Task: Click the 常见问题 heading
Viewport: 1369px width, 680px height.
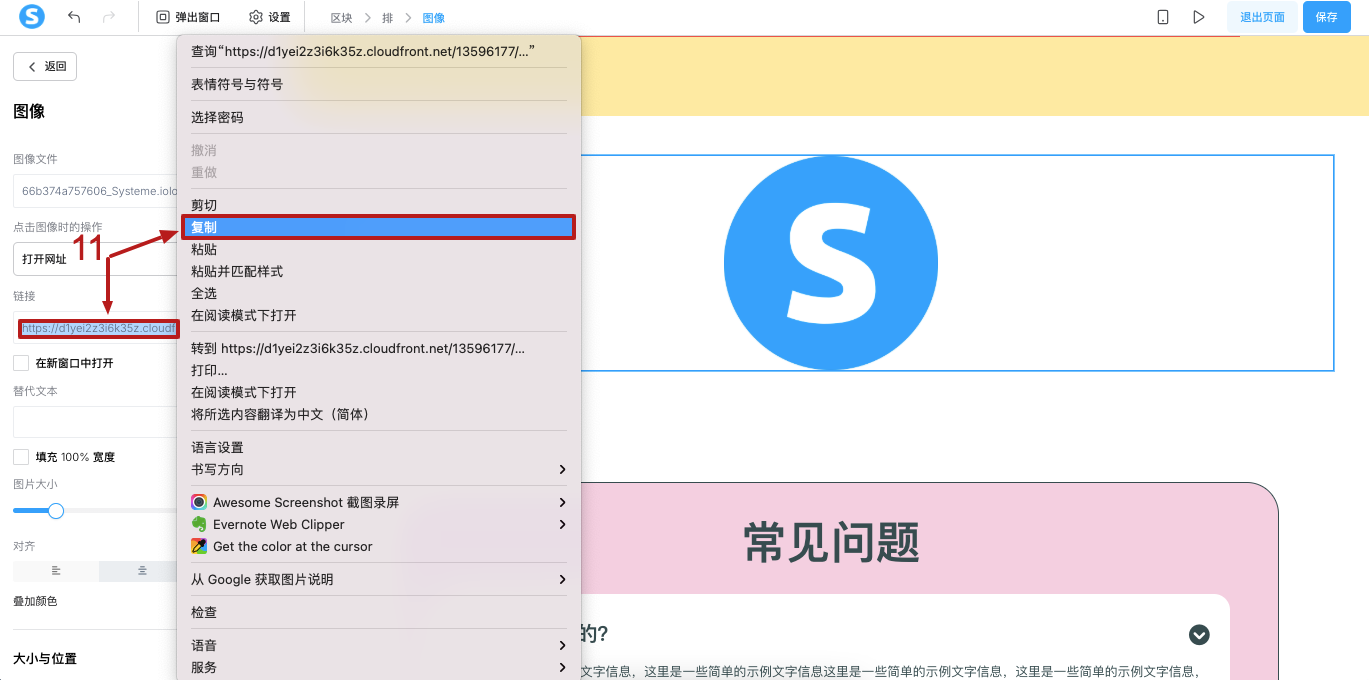Action: pyautogui.click(x=831, y=543)
